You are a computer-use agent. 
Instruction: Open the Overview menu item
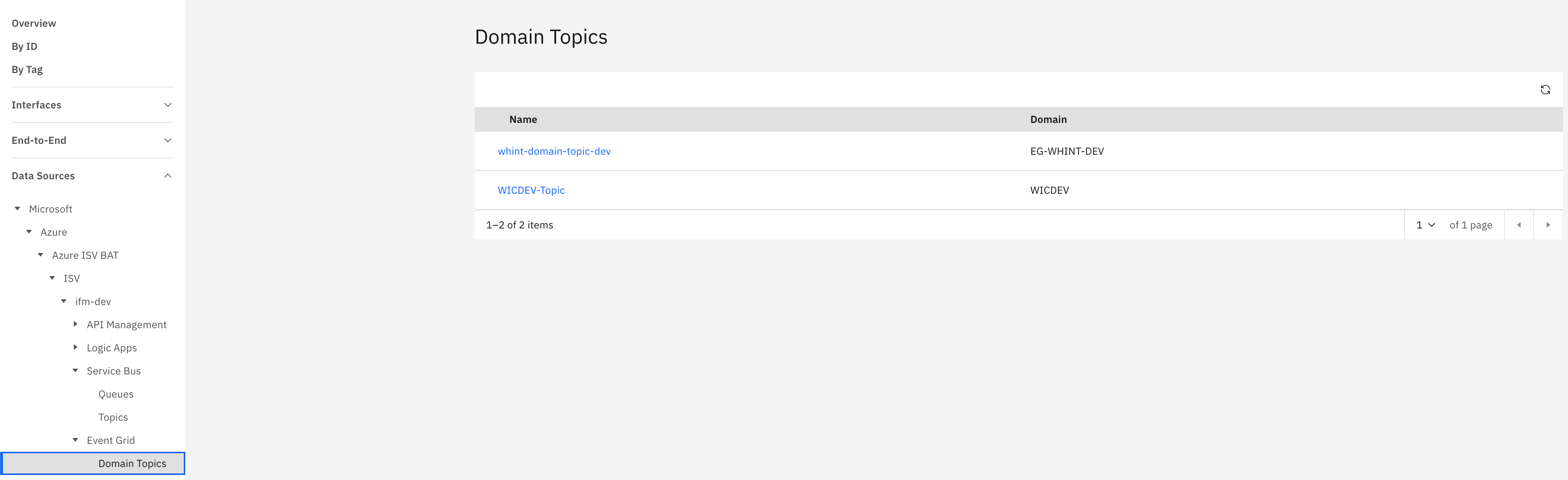pos(34,23)
